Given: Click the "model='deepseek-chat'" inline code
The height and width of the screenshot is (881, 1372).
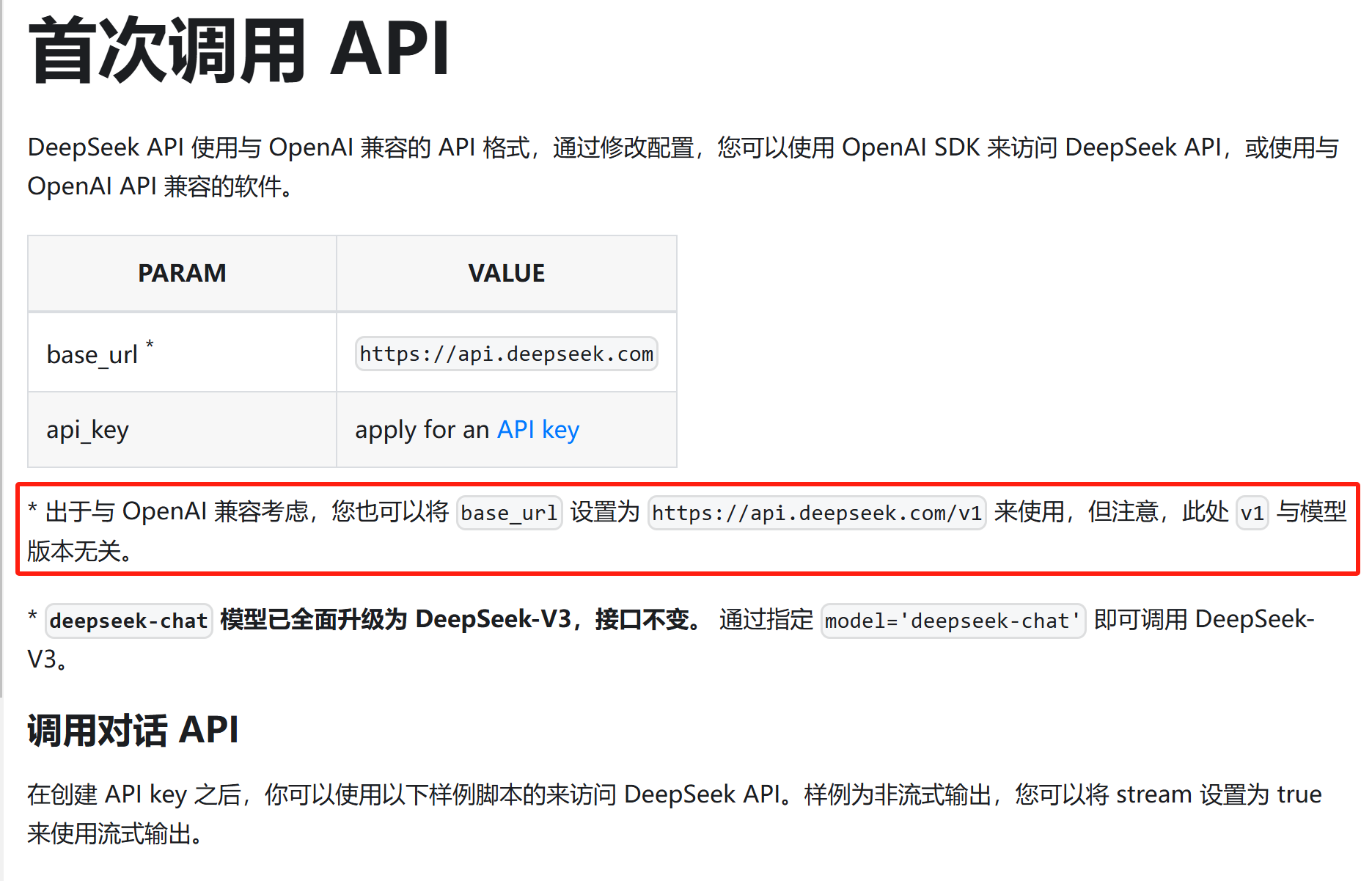Looking at the screenshot, I should click(953, 621).
